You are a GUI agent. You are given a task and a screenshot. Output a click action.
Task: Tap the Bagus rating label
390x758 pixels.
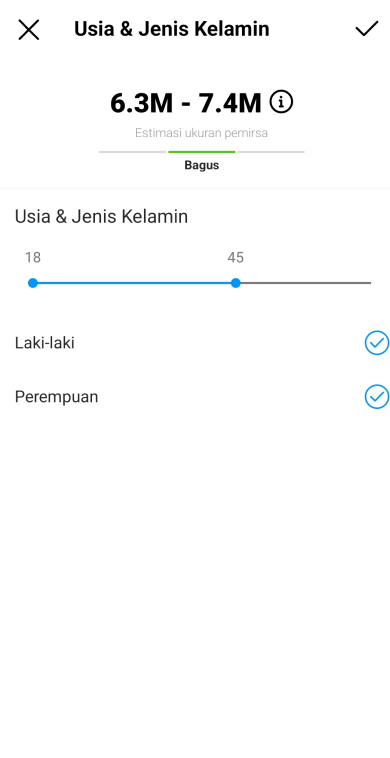tap(202, 165)
